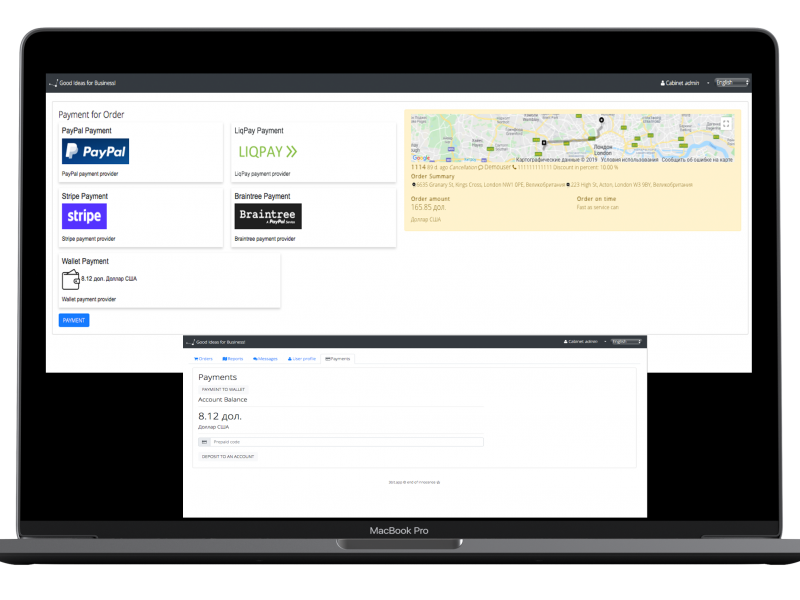Open the Cabinet admin user menu in top bar
Viewport: 800px width, 600px height.
[x=684, y=83]
